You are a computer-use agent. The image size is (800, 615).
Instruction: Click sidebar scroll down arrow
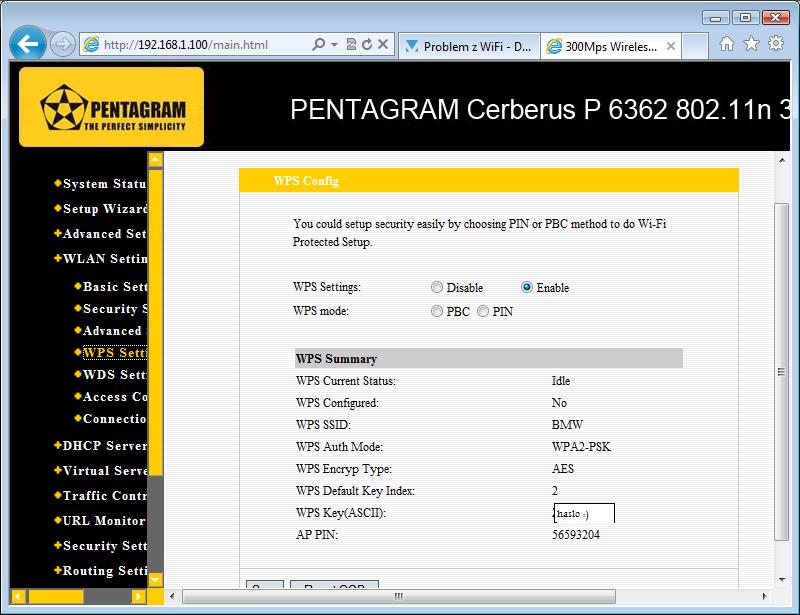(156, 580)
